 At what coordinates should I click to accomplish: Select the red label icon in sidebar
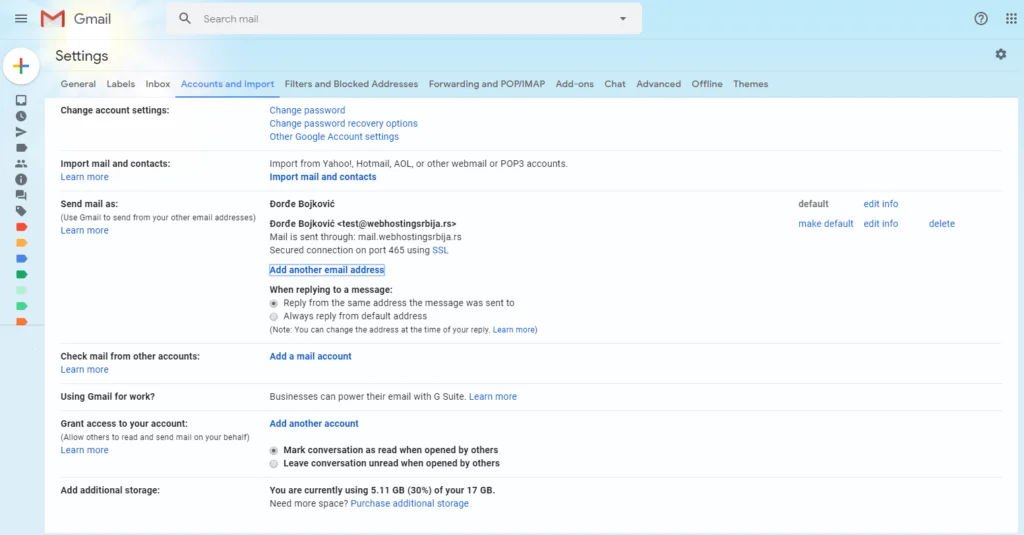point(21,227)
